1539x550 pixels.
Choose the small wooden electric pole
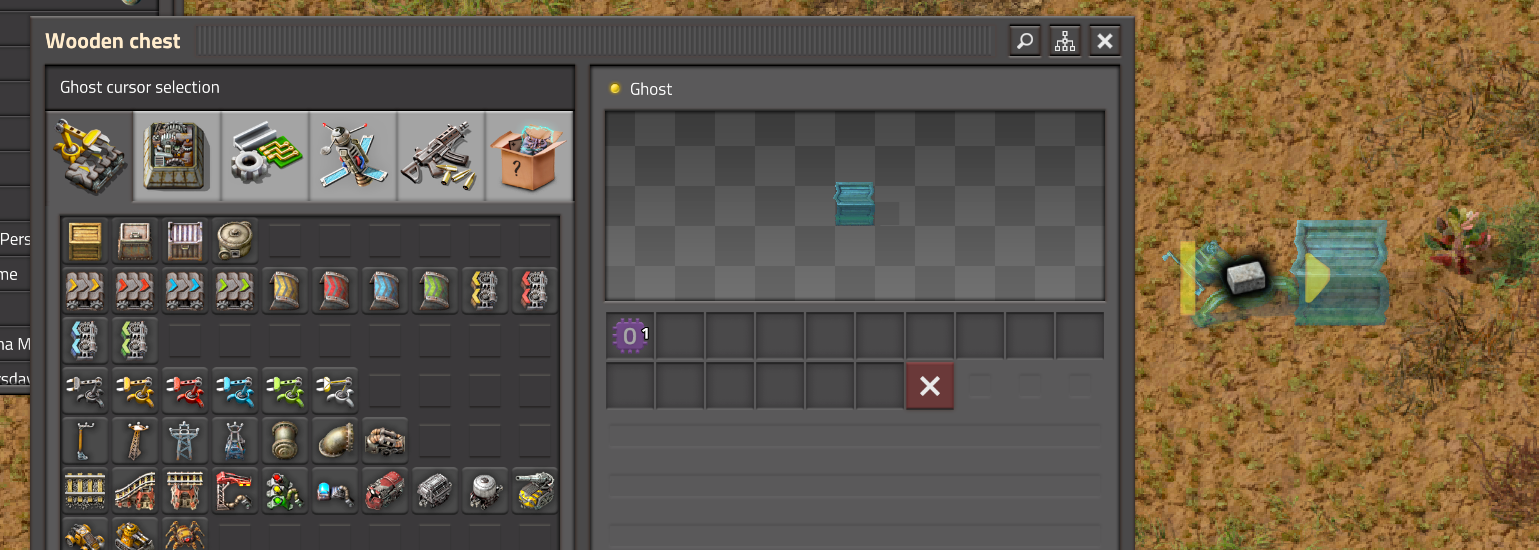click(85, 441)
